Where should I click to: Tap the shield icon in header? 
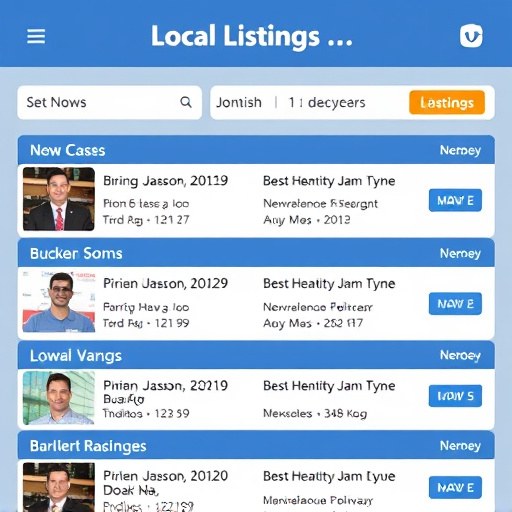pos(471,36)
